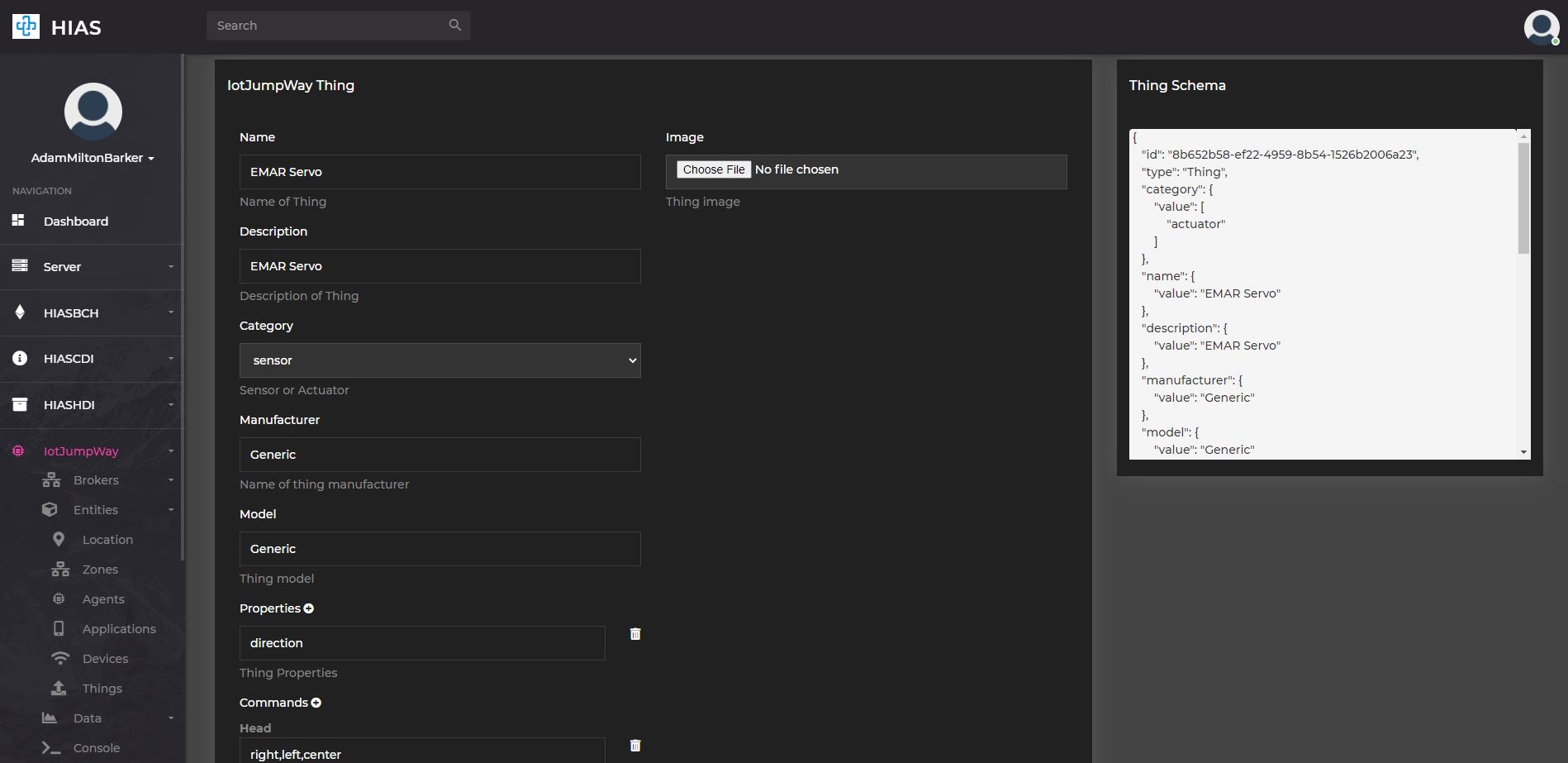Image resolution: width=1568 pixels, height=763 pixels.
Task: Open the Location menu item
Action: (x=107, y=540)
